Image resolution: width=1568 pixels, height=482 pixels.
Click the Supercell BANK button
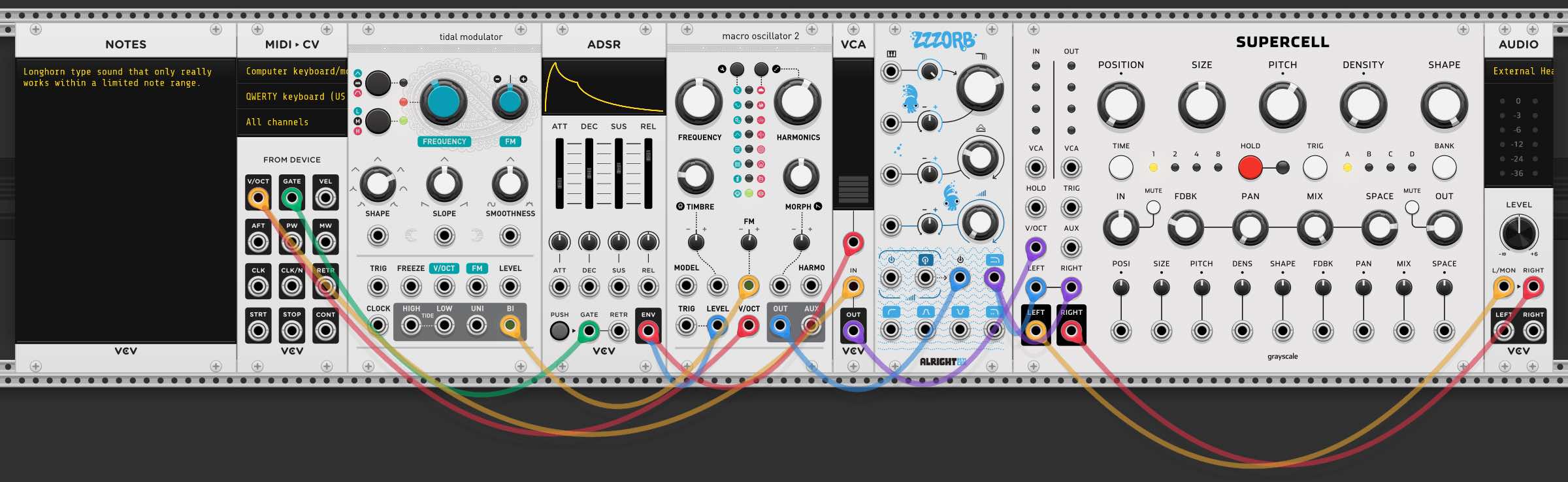click(1445, 168)
